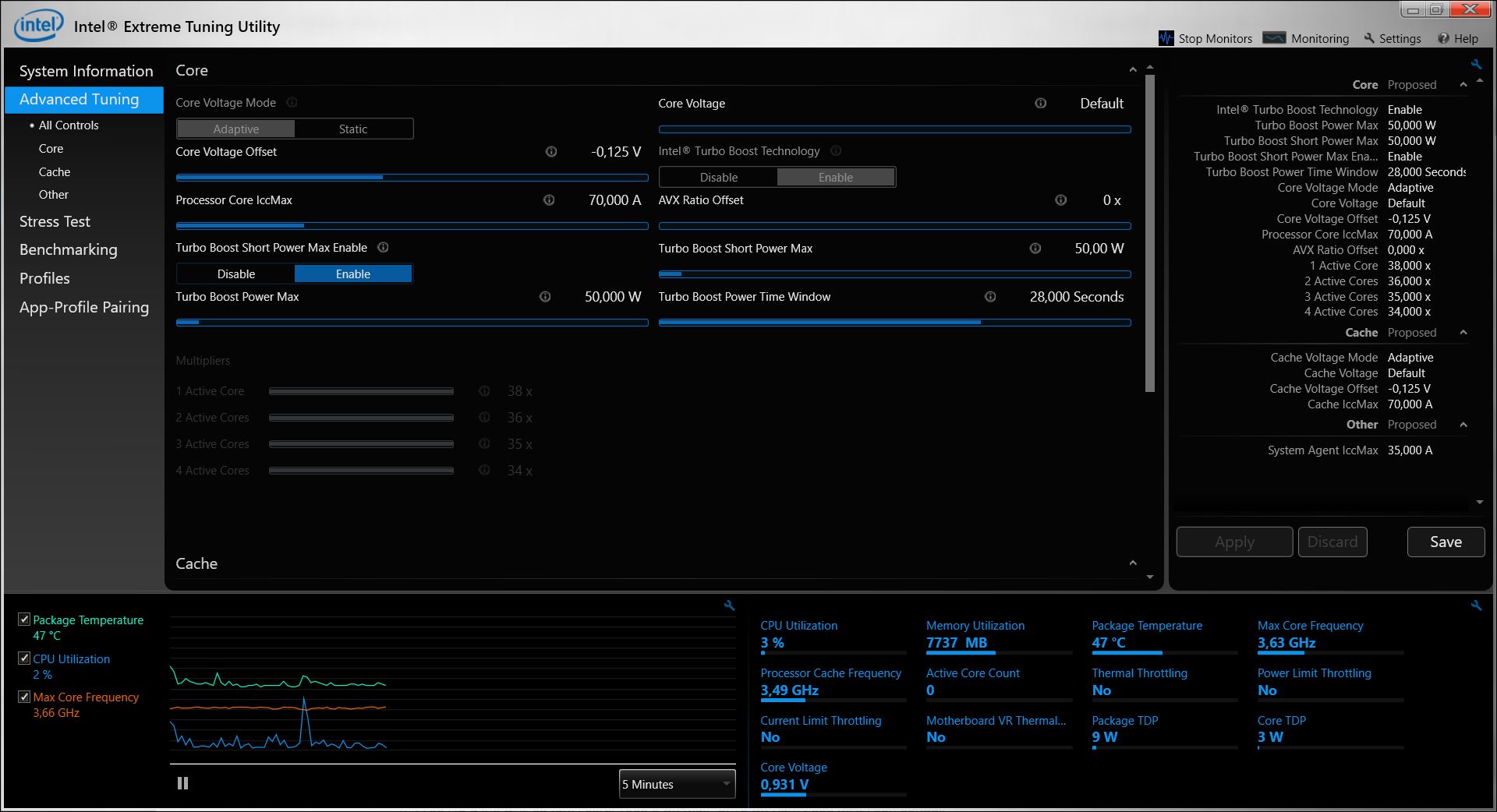The width and height of the screenshot is (1497, 812).
Task: Collapse Core group in Proposed panel
Action: (1463, 85)
